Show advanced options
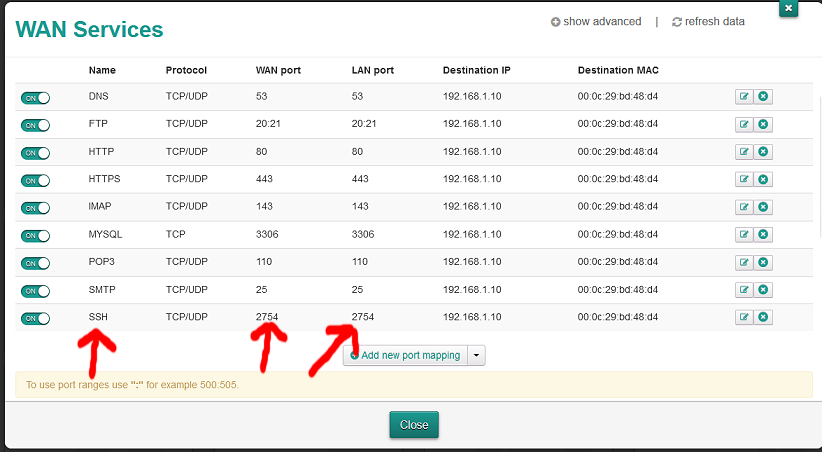 596,21
